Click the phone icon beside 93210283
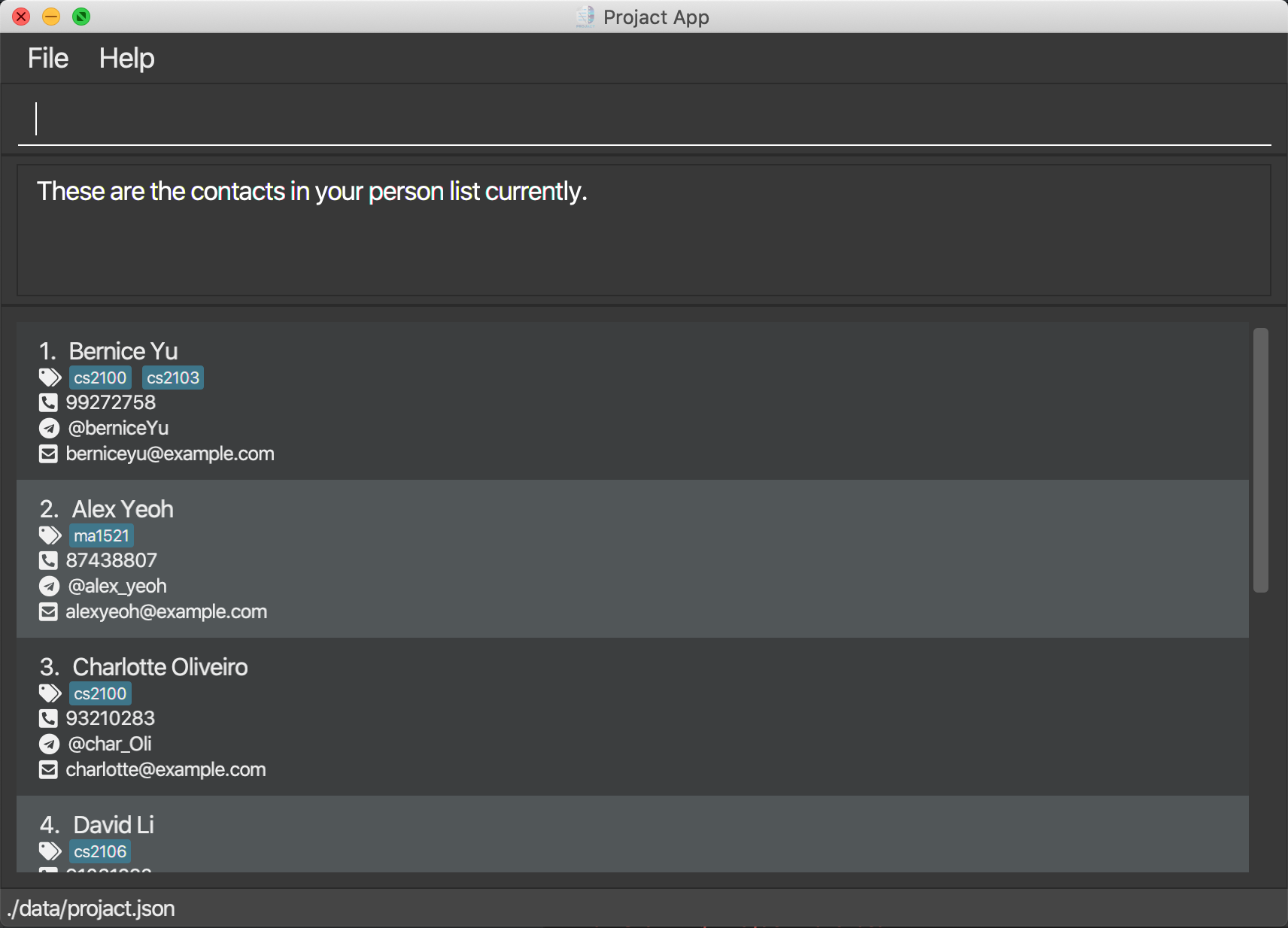This screenshot has width=1288, height=928. pyautogui.click(x=48, y=718)
